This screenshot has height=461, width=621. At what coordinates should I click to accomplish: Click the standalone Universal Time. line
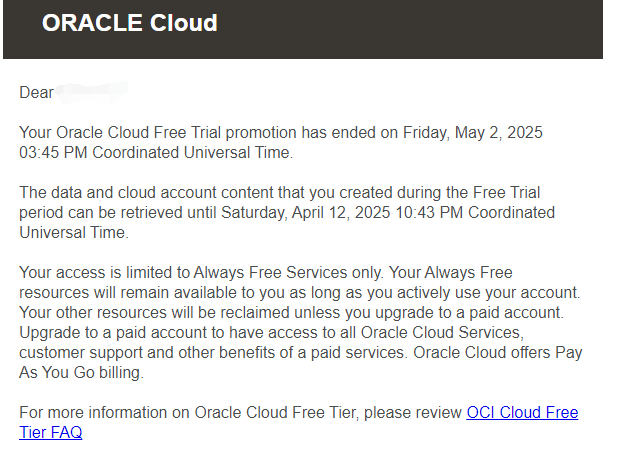tap(74, 232)
